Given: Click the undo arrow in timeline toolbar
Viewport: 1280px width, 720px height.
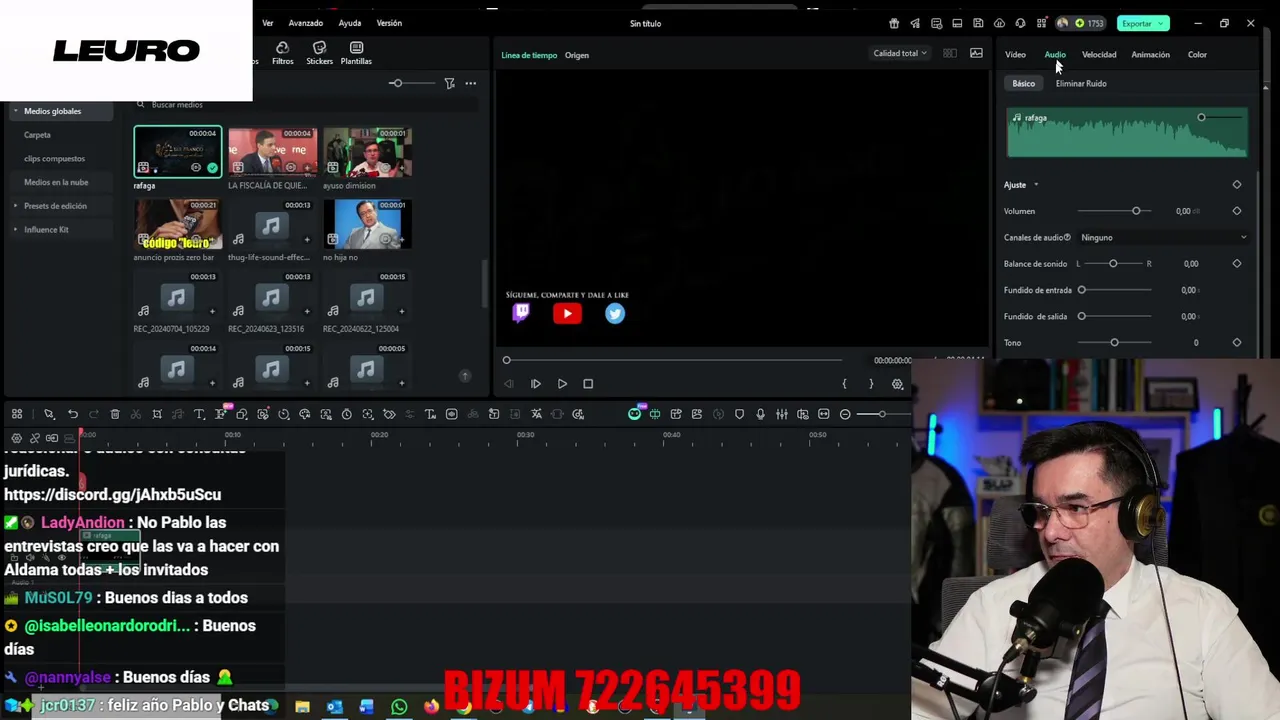Looking at the screenshot, I should pos(72,414).
